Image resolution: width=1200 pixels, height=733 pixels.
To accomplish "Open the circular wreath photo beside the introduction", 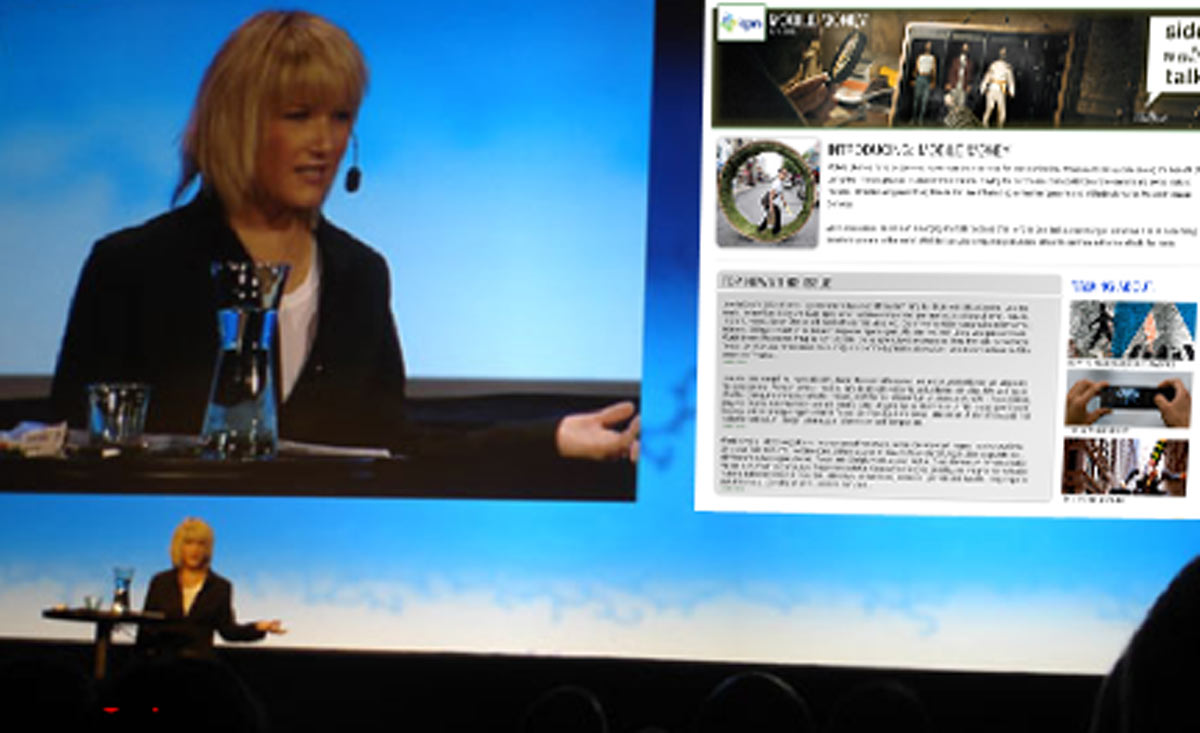I will click(768, 193).
